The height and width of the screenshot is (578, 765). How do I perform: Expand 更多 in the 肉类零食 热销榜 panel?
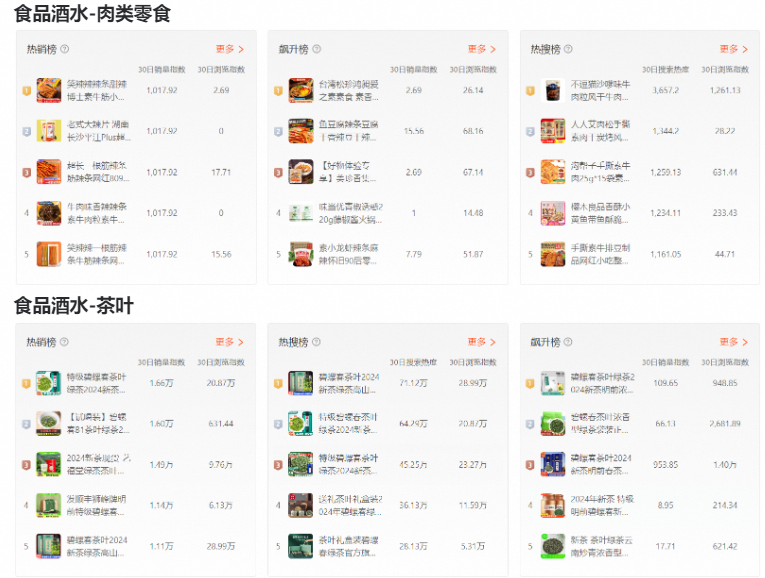pyautogui.click(x=229, y=49)
